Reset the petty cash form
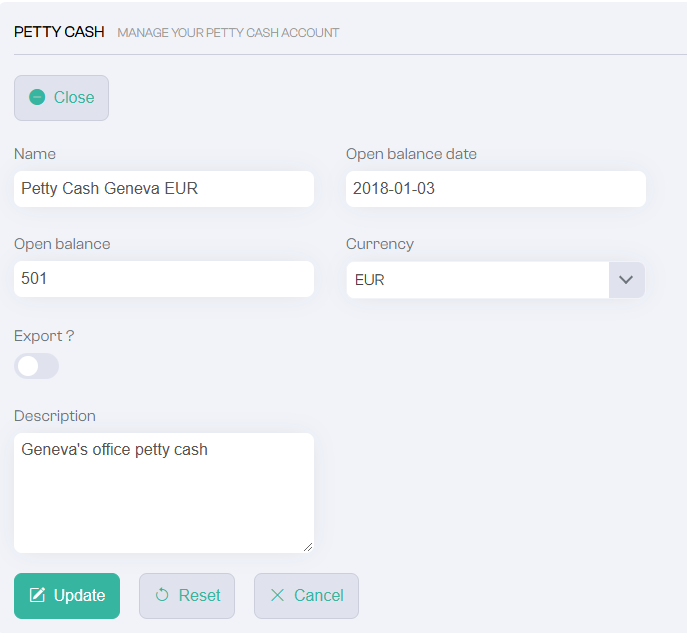Viewport: 687px width, 633px height. pyautogui.click(x=187, y=596)
